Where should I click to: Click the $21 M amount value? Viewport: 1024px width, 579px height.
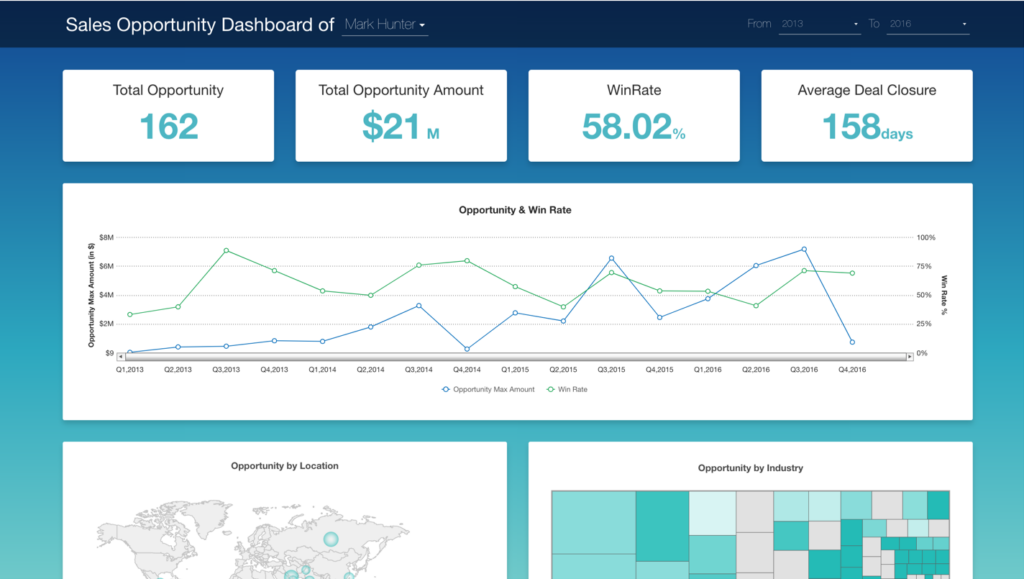click(401, 127)
